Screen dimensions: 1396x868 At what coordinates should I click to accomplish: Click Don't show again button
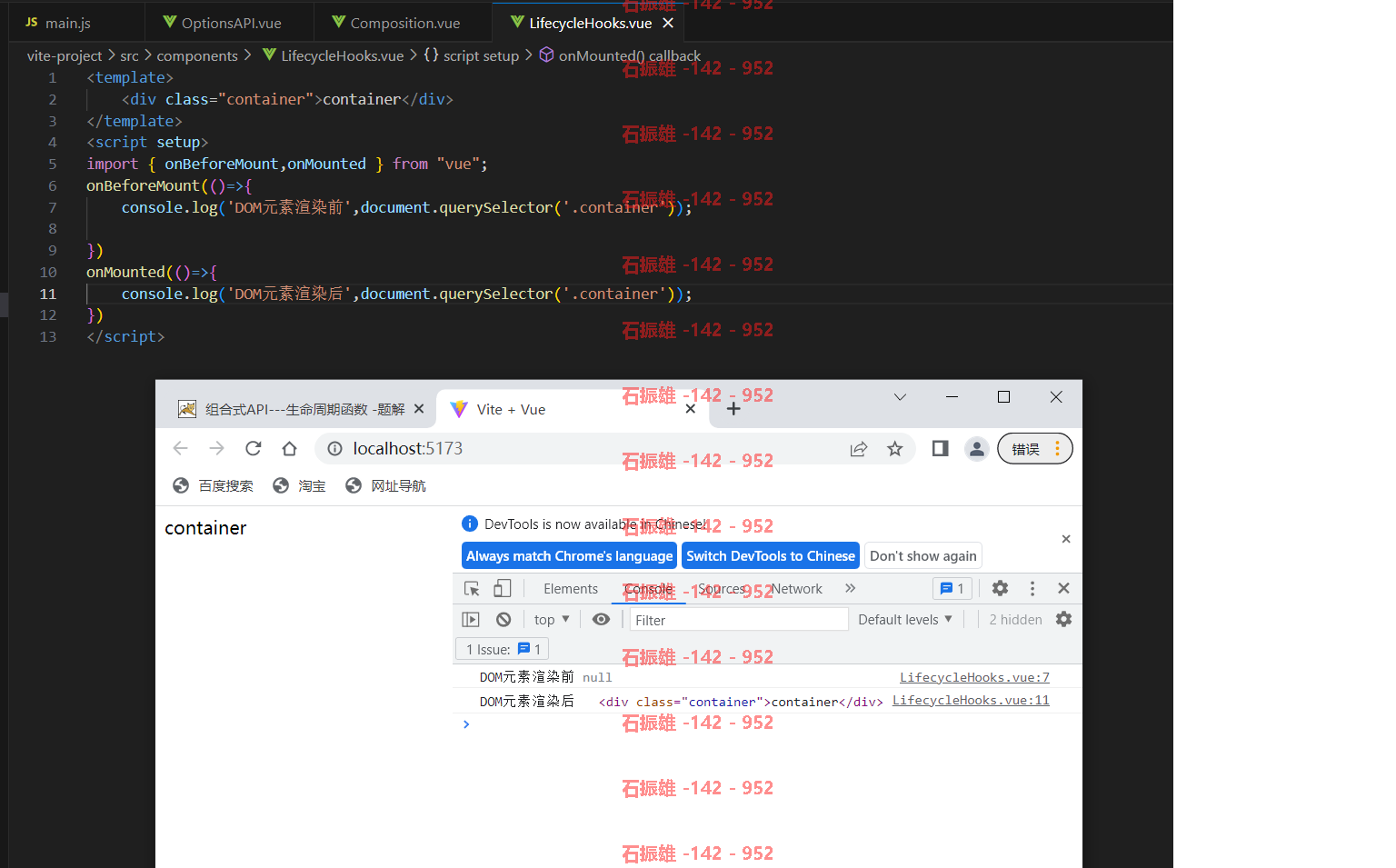point(923,555)
